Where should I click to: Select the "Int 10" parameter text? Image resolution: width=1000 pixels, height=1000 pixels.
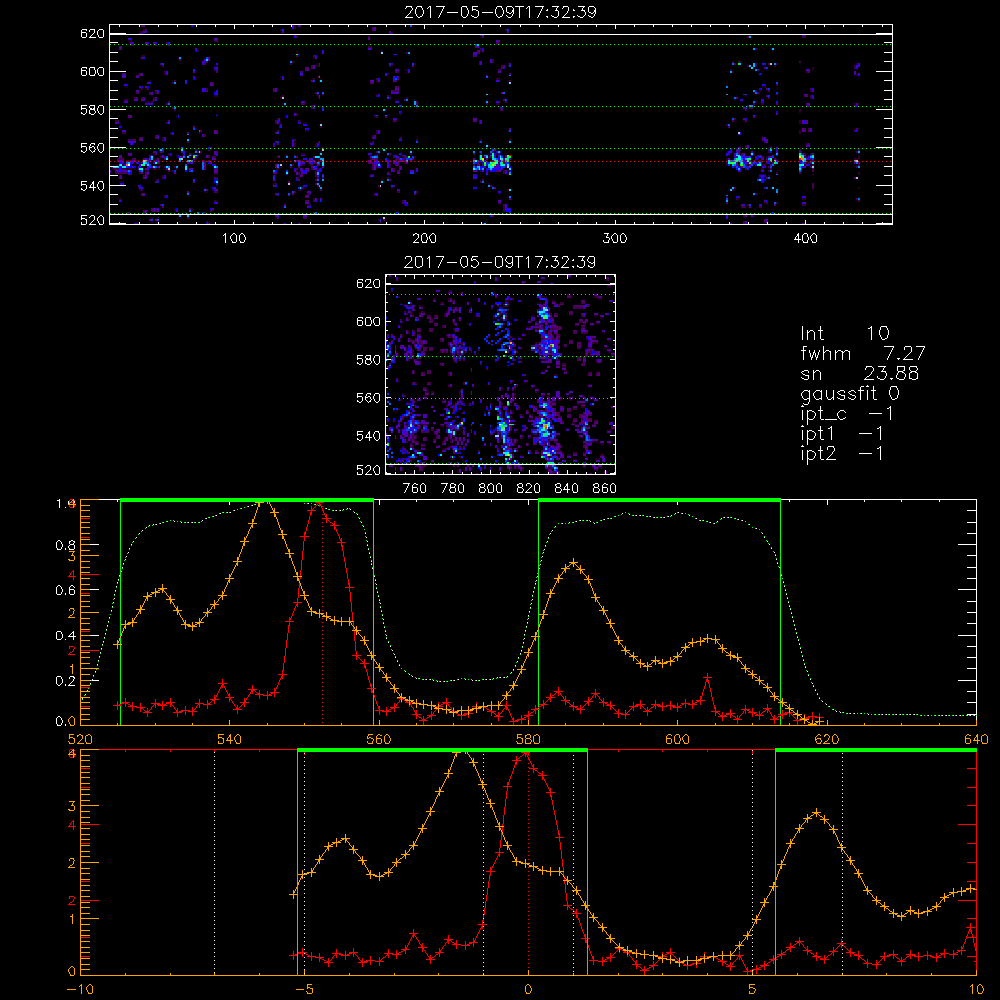click(844, 334)
